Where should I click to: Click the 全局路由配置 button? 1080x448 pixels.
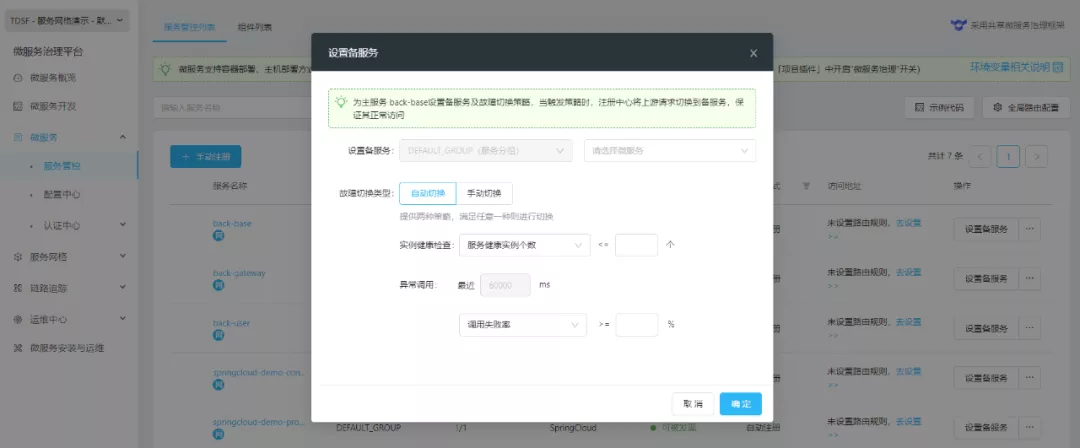click(1026, 108)
